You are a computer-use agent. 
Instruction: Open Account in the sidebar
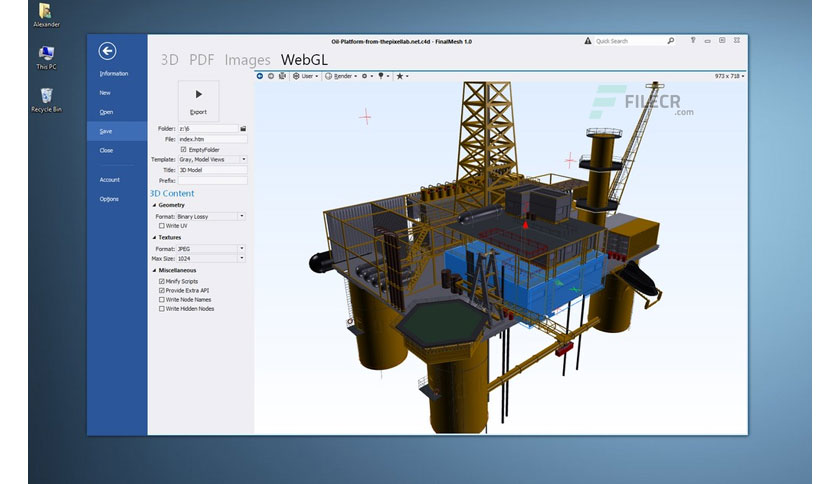click(109, 180)
